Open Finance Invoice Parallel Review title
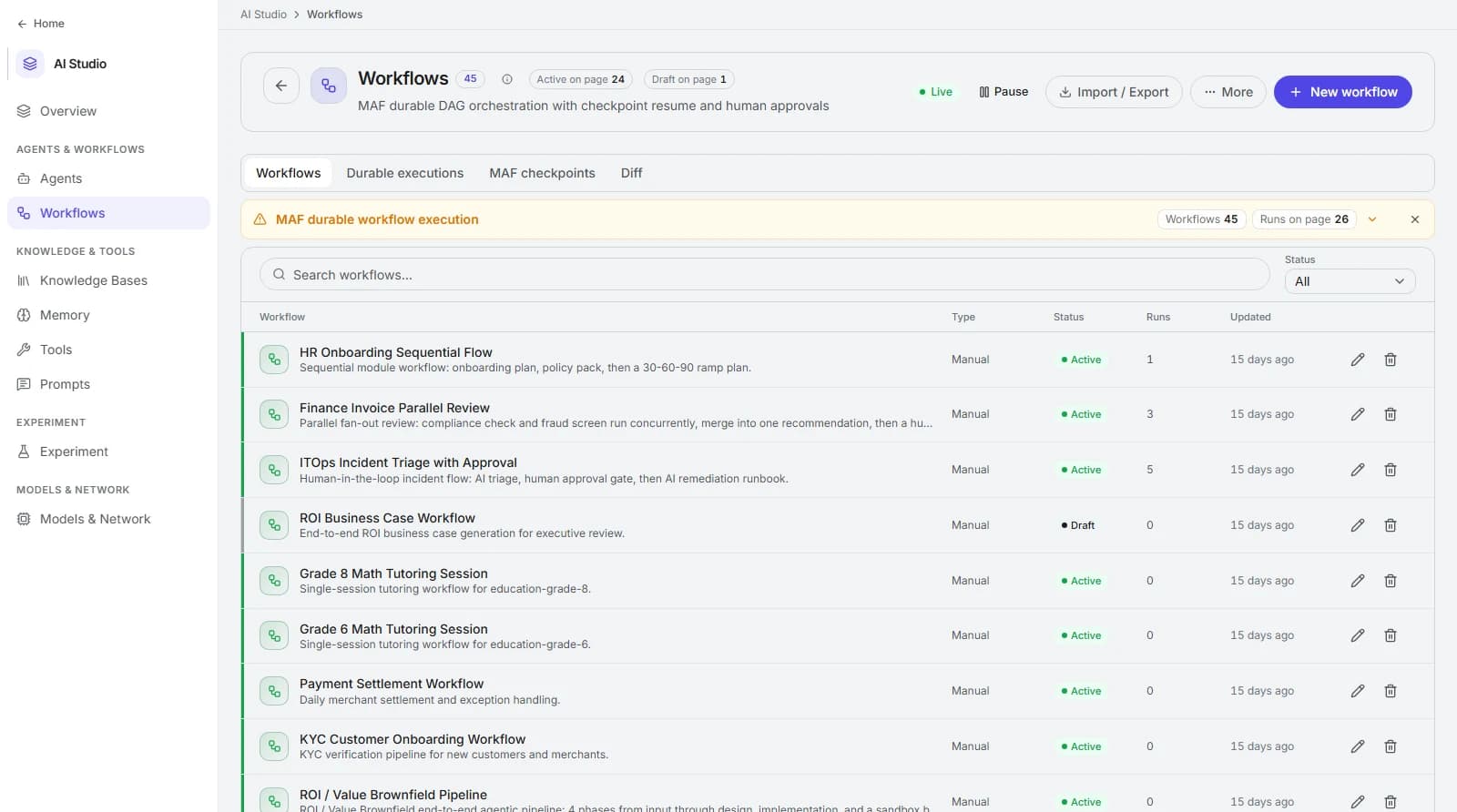 pos(394,408)
